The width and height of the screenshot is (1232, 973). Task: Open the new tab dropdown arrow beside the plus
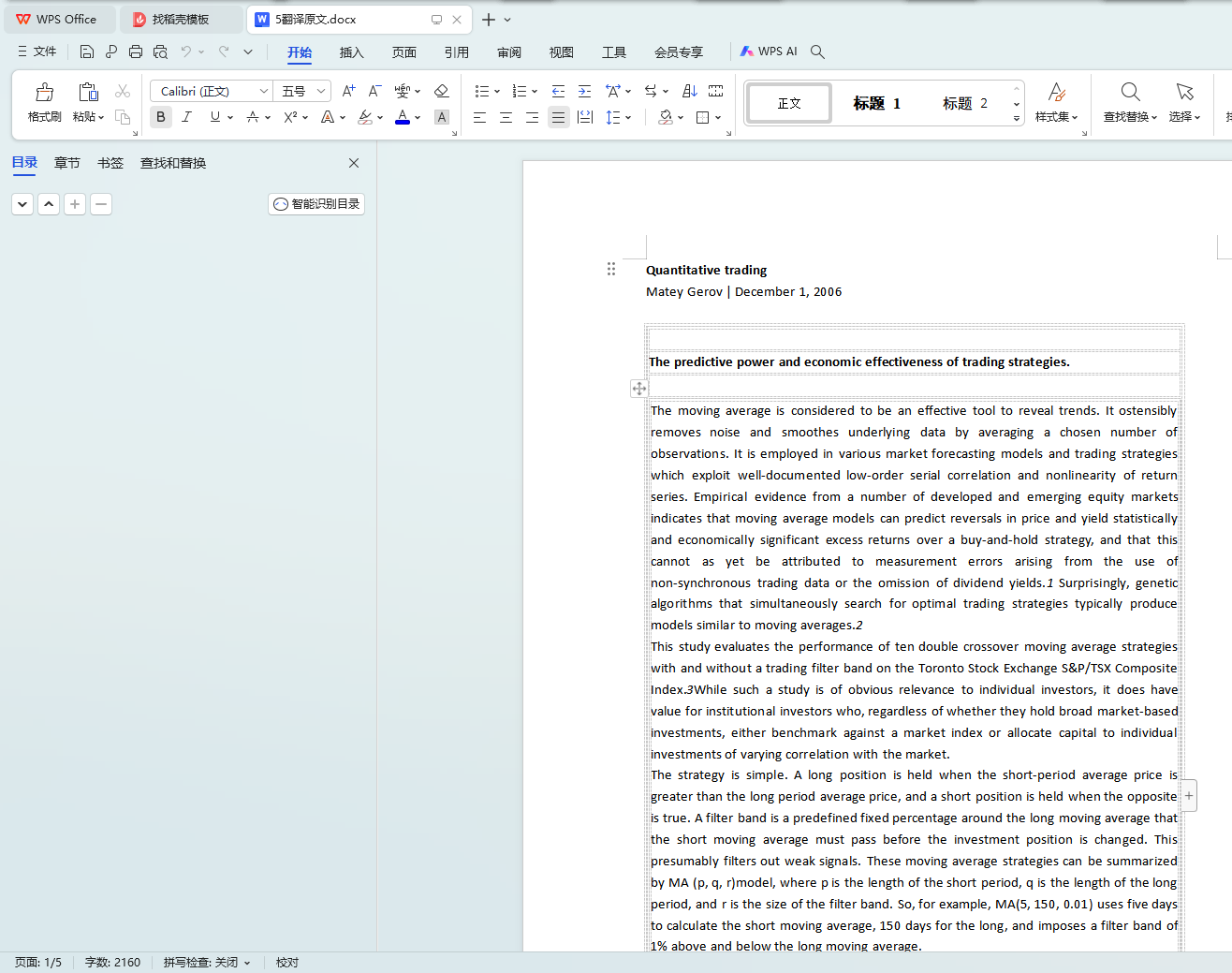pyautogui.click(x=507, y=20)
